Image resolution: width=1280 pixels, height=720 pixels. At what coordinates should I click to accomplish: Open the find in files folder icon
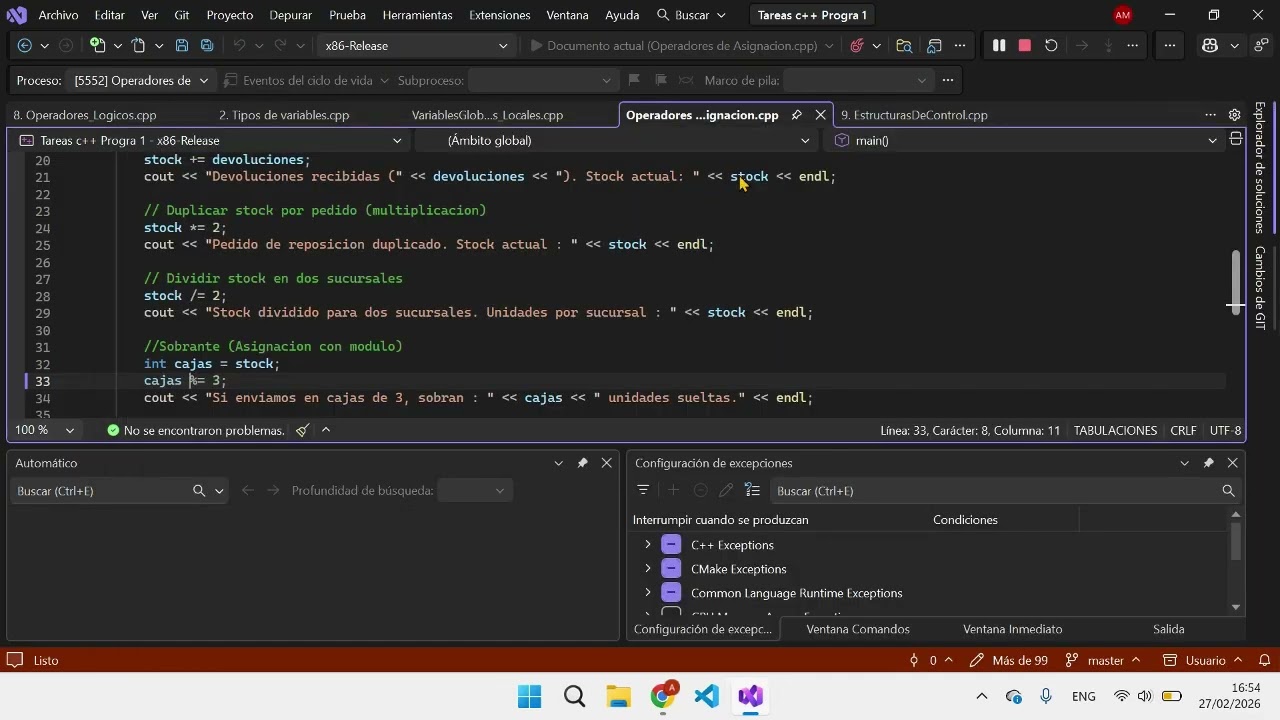[904, 45]
